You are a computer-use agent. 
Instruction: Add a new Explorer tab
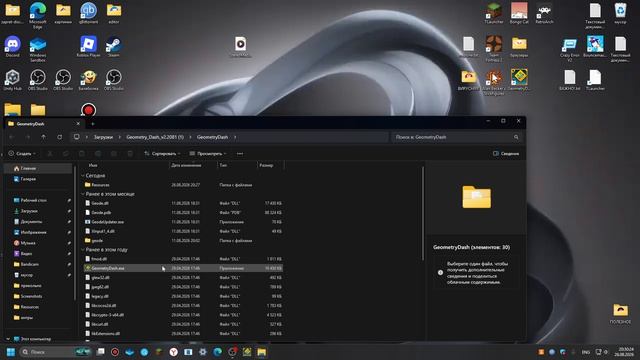93,124
